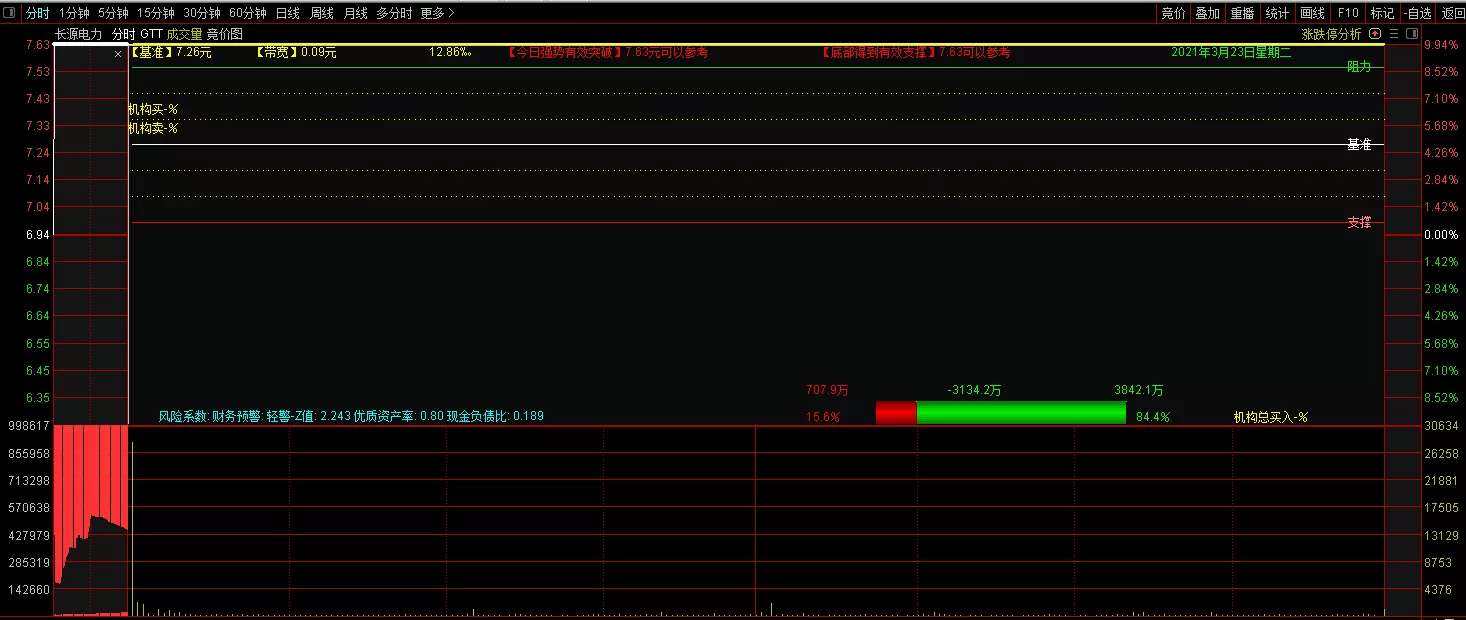Switch to 5分钟 chart tab
Viewport: 1466px width, 620px height.
(x=113, y=13)
